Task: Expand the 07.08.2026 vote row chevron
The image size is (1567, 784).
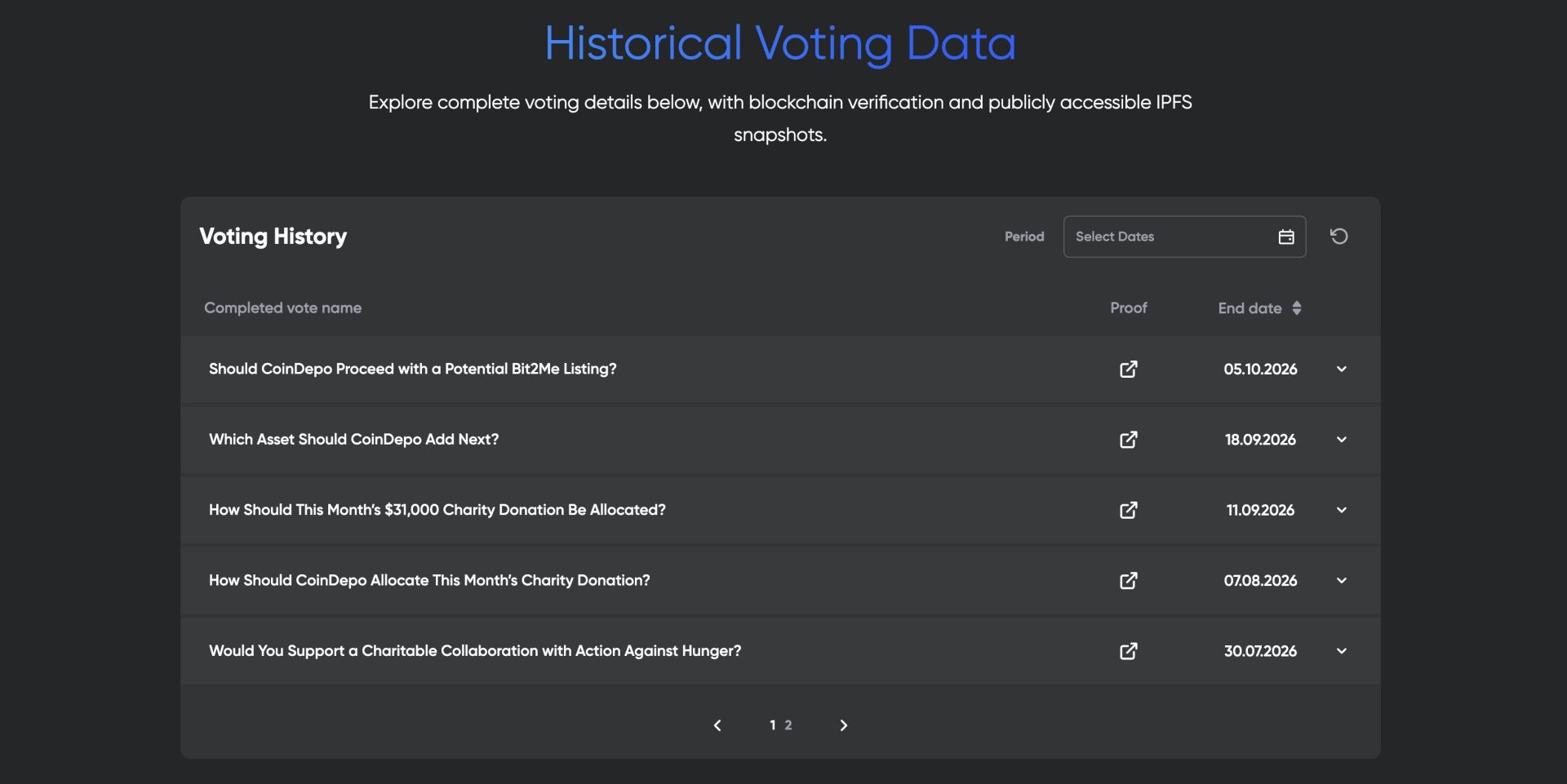Action: [x=1341, y=581]
